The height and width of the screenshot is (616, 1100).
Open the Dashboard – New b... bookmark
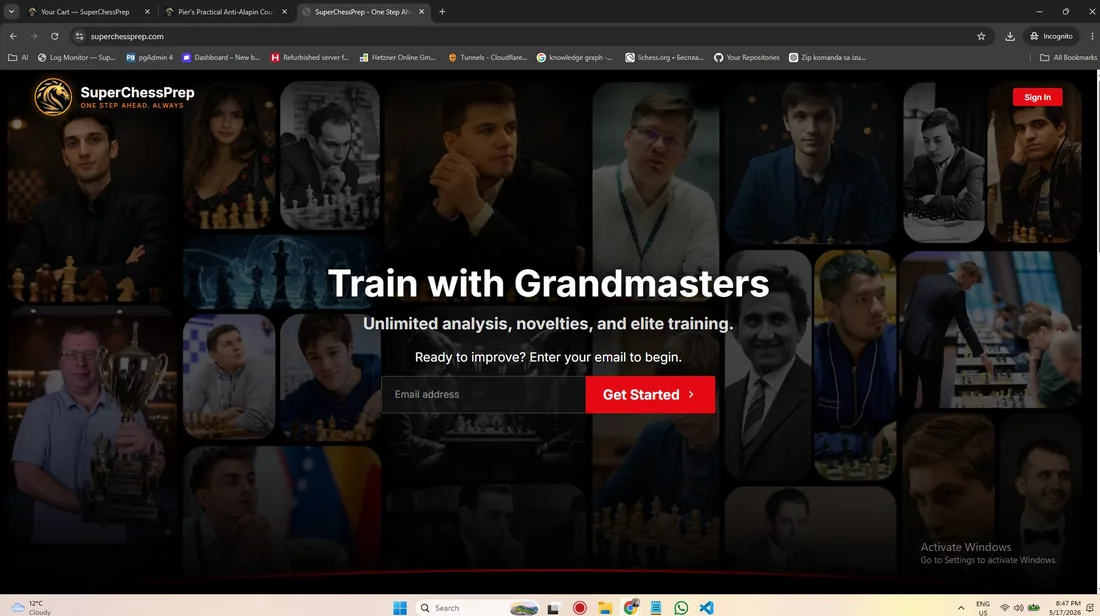coord(220,58)
